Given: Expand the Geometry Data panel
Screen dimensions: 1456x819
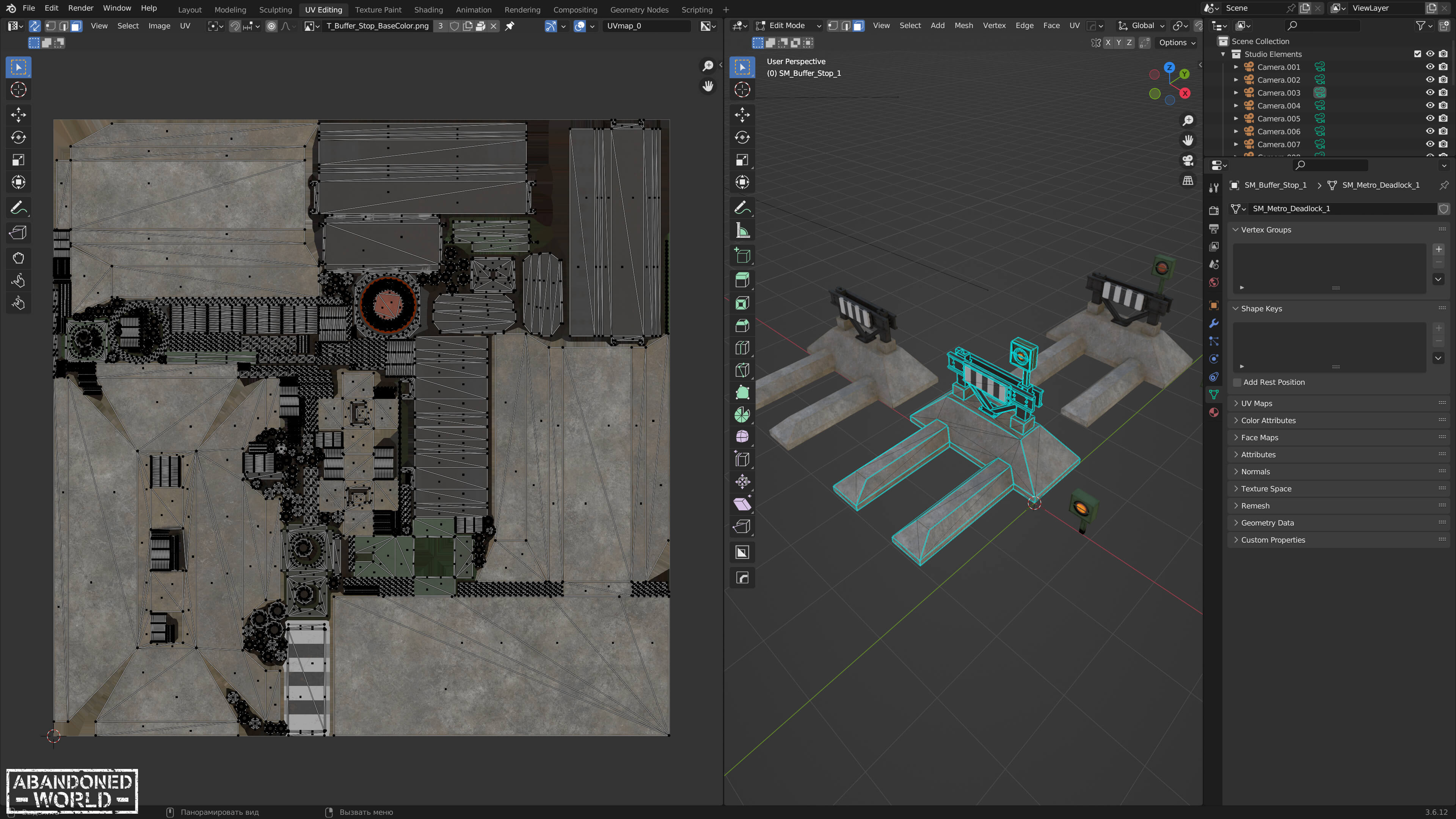Looking at the screenshot, I should 1267,523.
